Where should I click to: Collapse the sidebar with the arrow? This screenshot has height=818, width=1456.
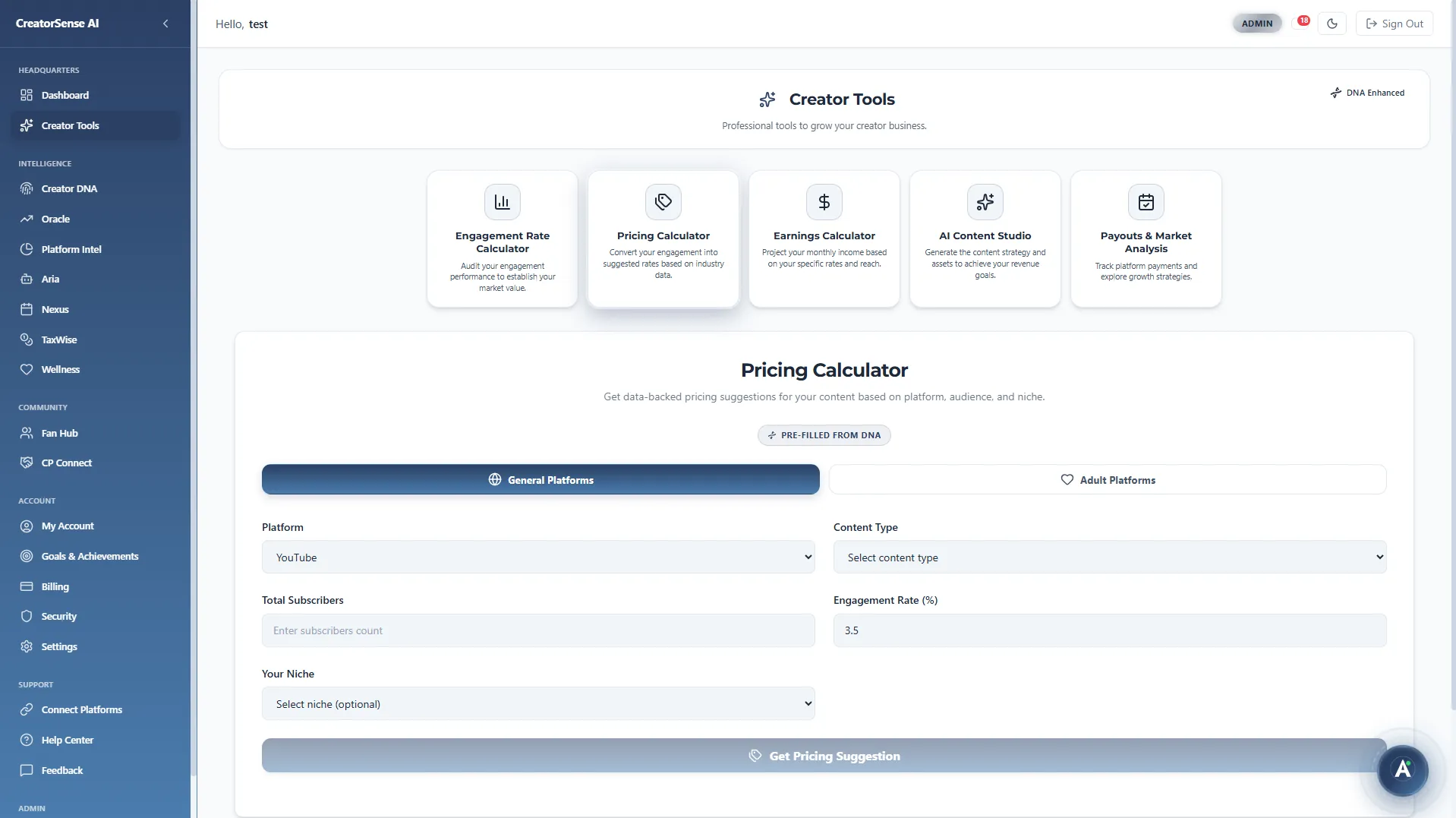coord(165,24)
